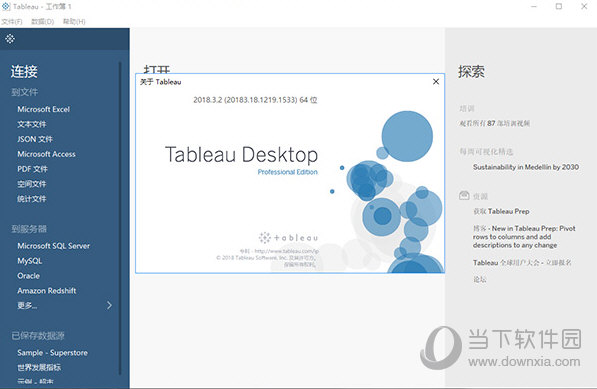
Task: Connect to a JSON 文件 source
Action: coord(35,139)
